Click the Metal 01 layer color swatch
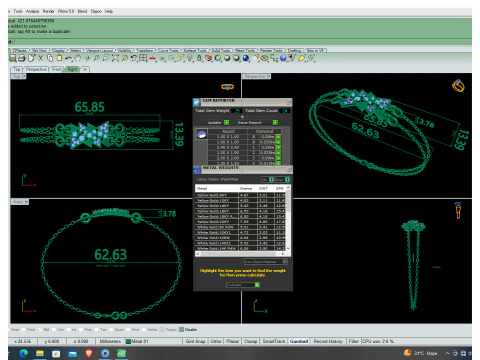The width and height of the screenshot is (480, 360). pos(128,341)
